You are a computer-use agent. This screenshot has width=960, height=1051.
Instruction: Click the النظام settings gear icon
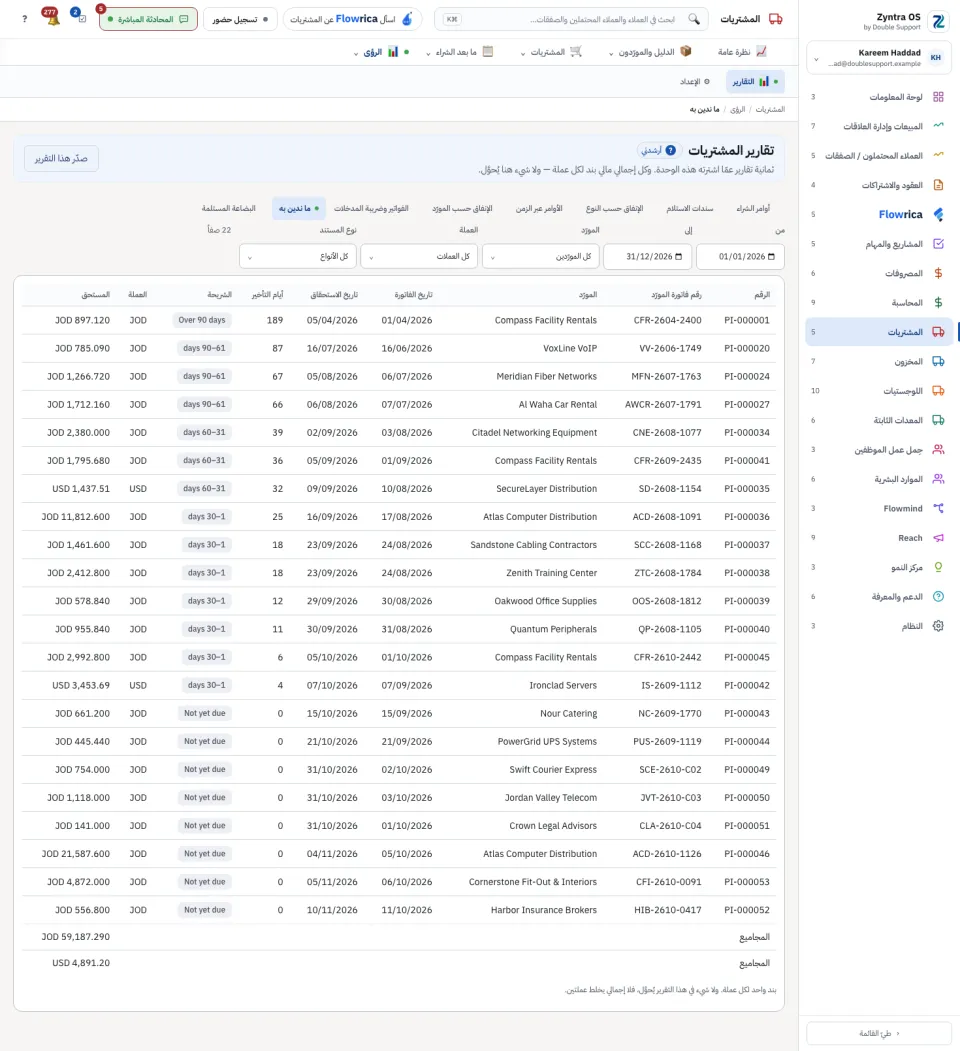(x=938, y=626)
